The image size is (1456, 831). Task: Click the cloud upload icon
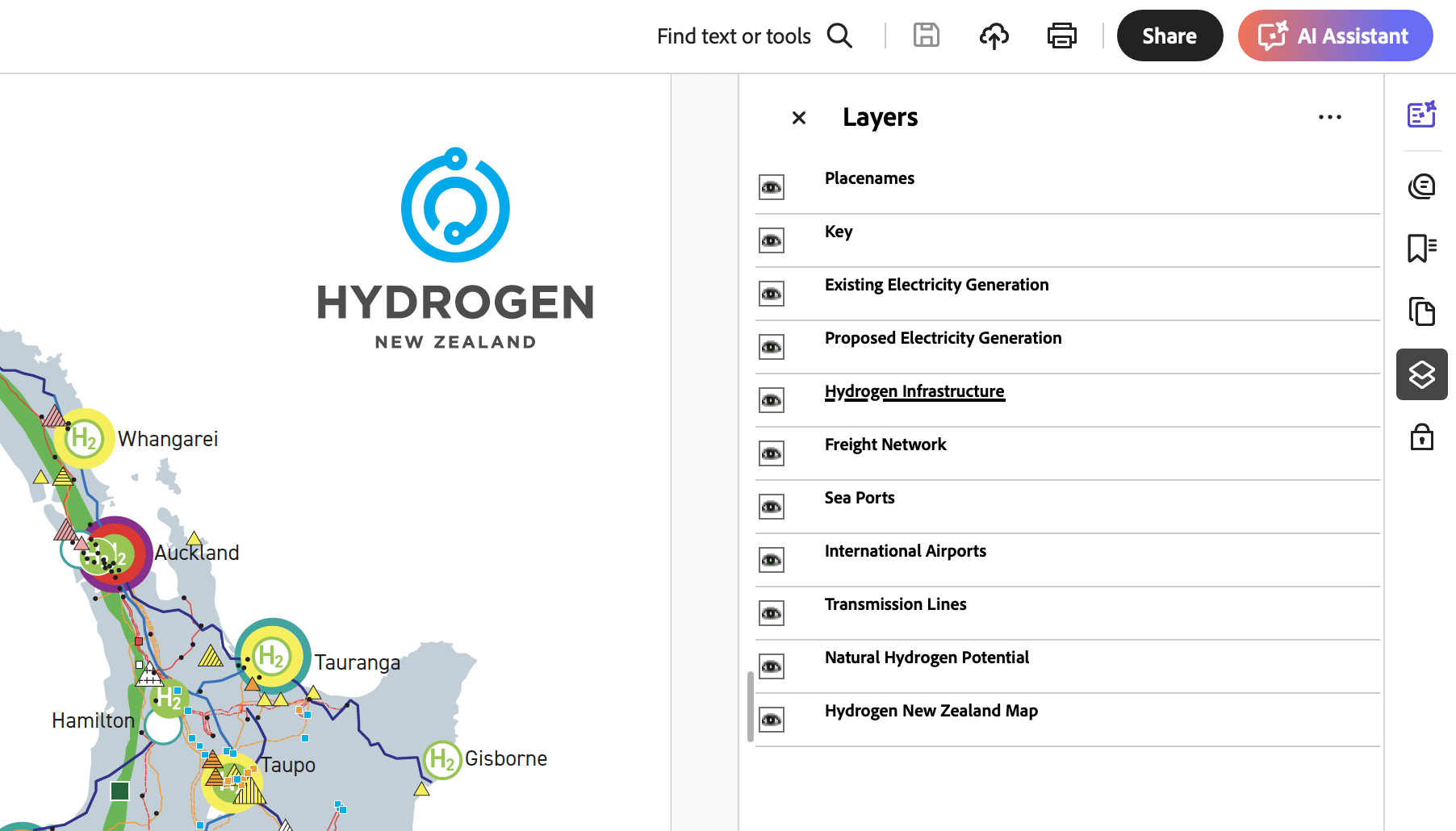pos(994,35)
